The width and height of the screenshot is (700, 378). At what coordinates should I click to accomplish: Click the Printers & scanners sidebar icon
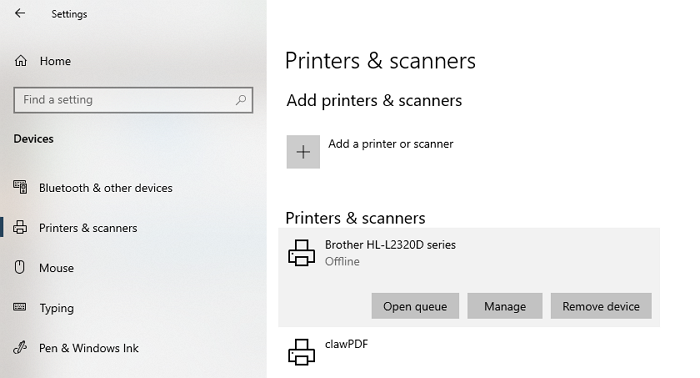point(20,228)
